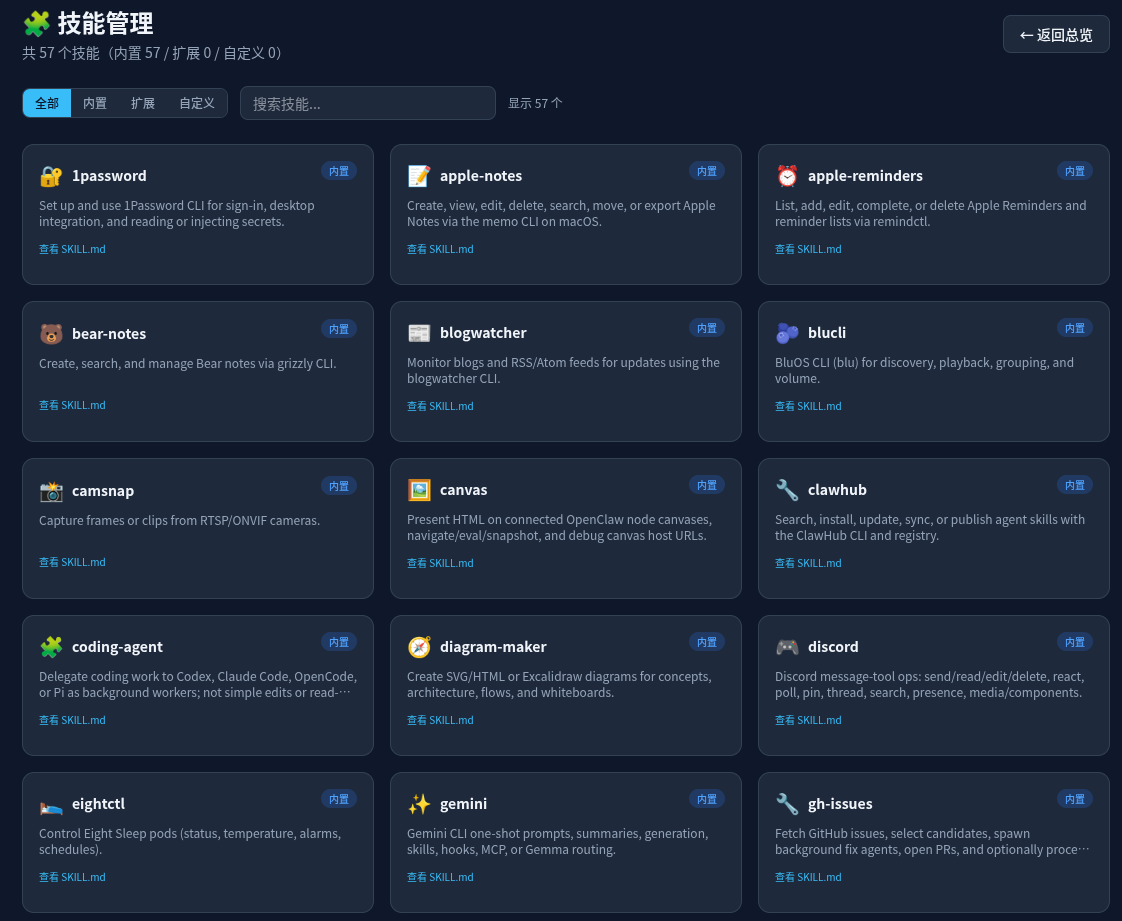Click the 内置 badge on gh-issues card
The height and width of the screenshot is (921, 1122).
click(1074, 799)
